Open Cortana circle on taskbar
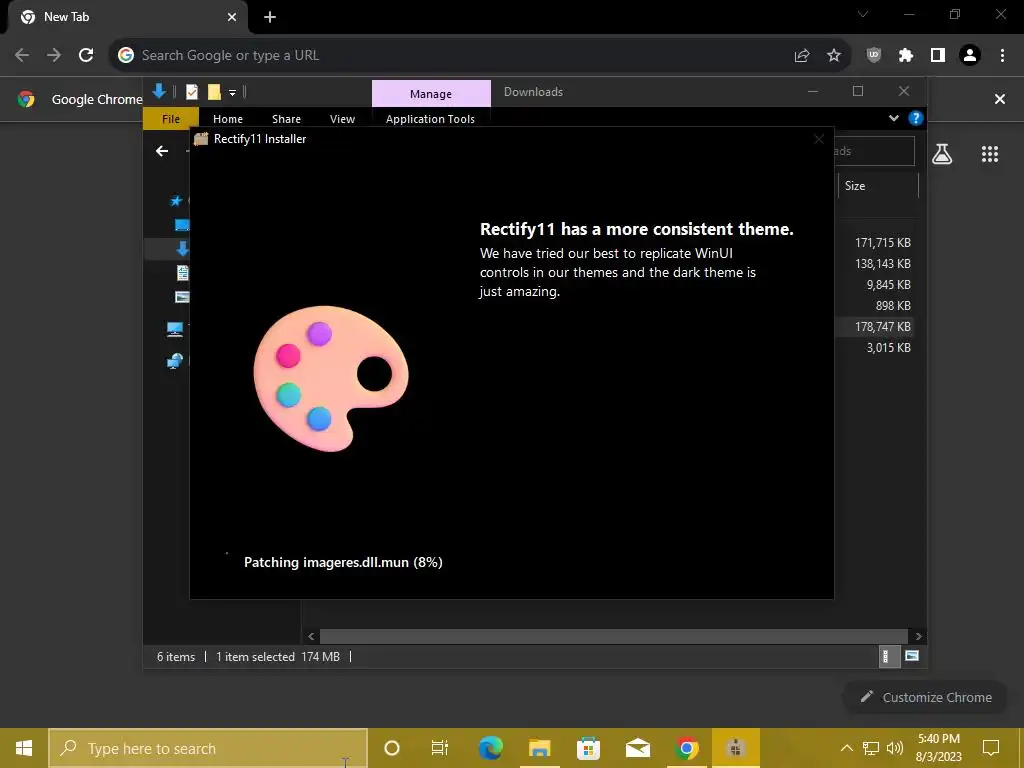 pos(392,748)
